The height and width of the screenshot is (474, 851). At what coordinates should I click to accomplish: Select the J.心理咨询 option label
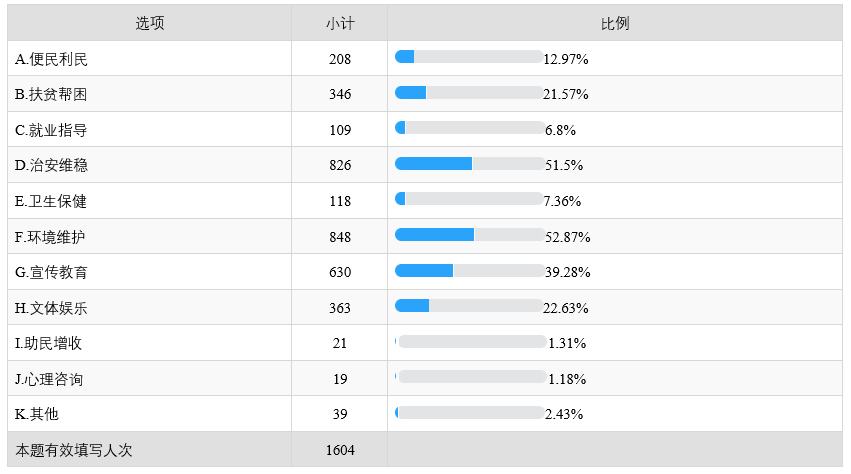coord(49,379)
